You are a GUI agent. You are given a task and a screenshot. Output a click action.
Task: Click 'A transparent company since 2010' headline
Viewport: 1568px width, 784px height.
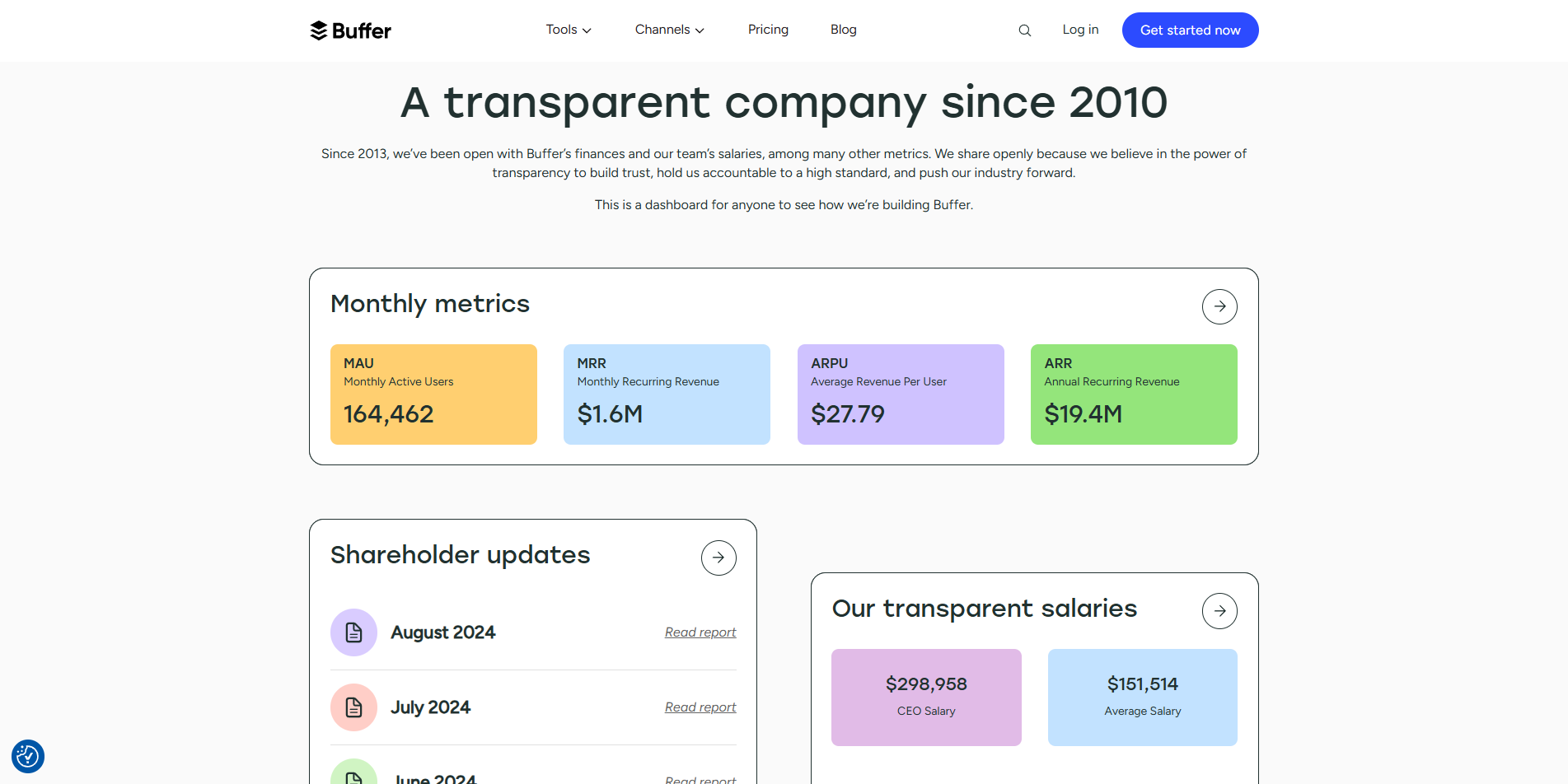(x=784, y=103)
